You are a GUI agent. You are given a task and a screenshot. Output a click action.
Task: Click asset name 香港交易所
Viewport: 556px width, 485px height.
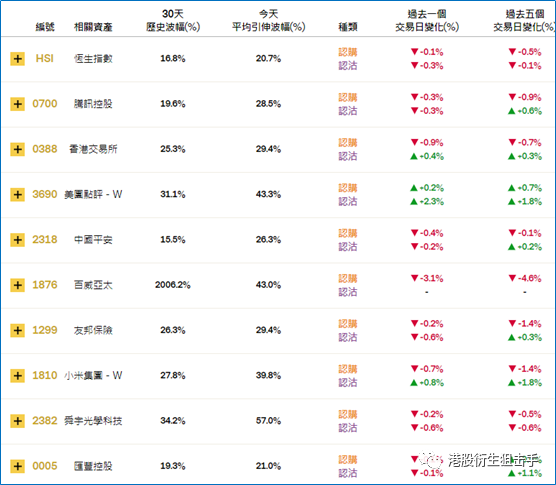93,149
